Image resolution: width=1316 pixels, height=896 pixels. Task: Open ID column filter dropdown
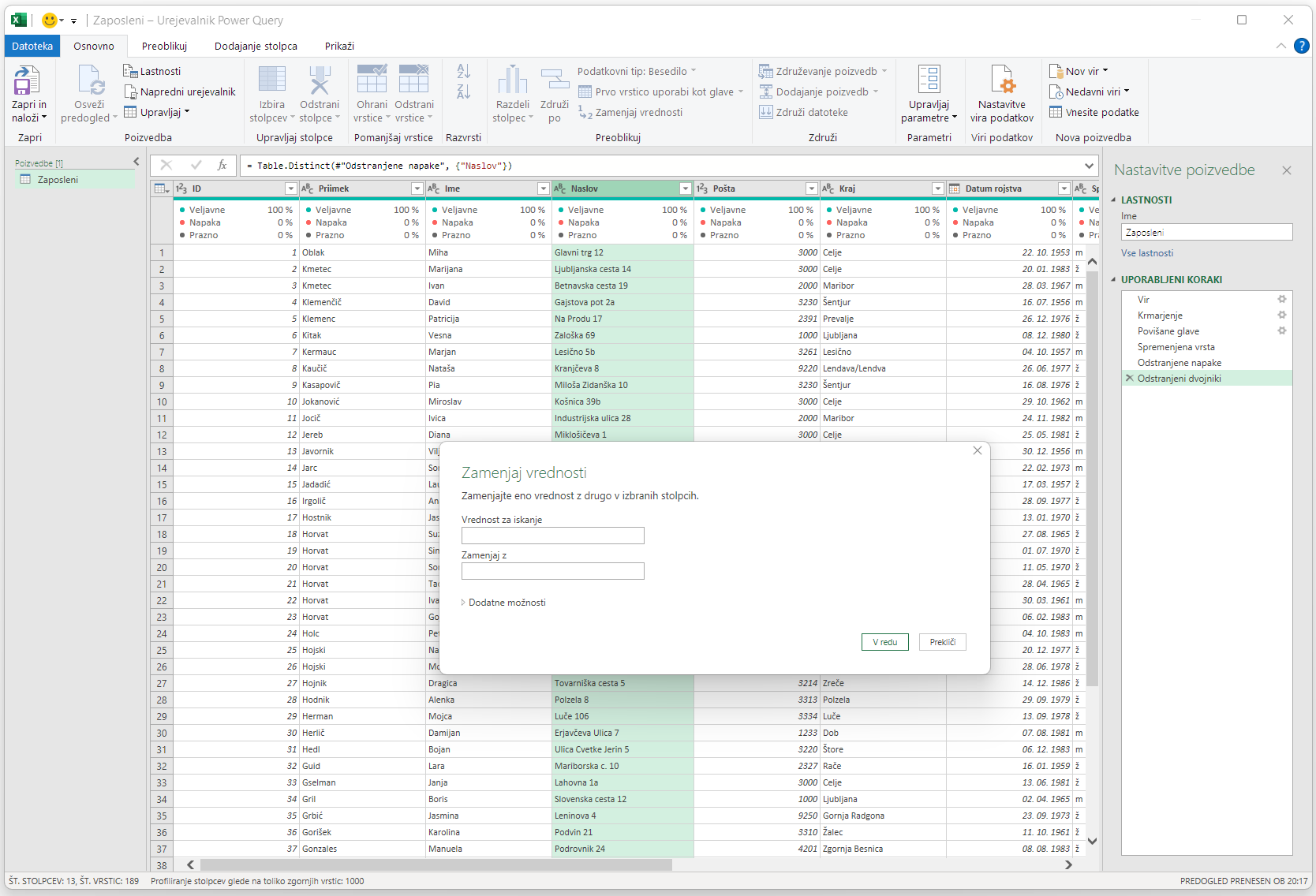(x=290, y=189)
